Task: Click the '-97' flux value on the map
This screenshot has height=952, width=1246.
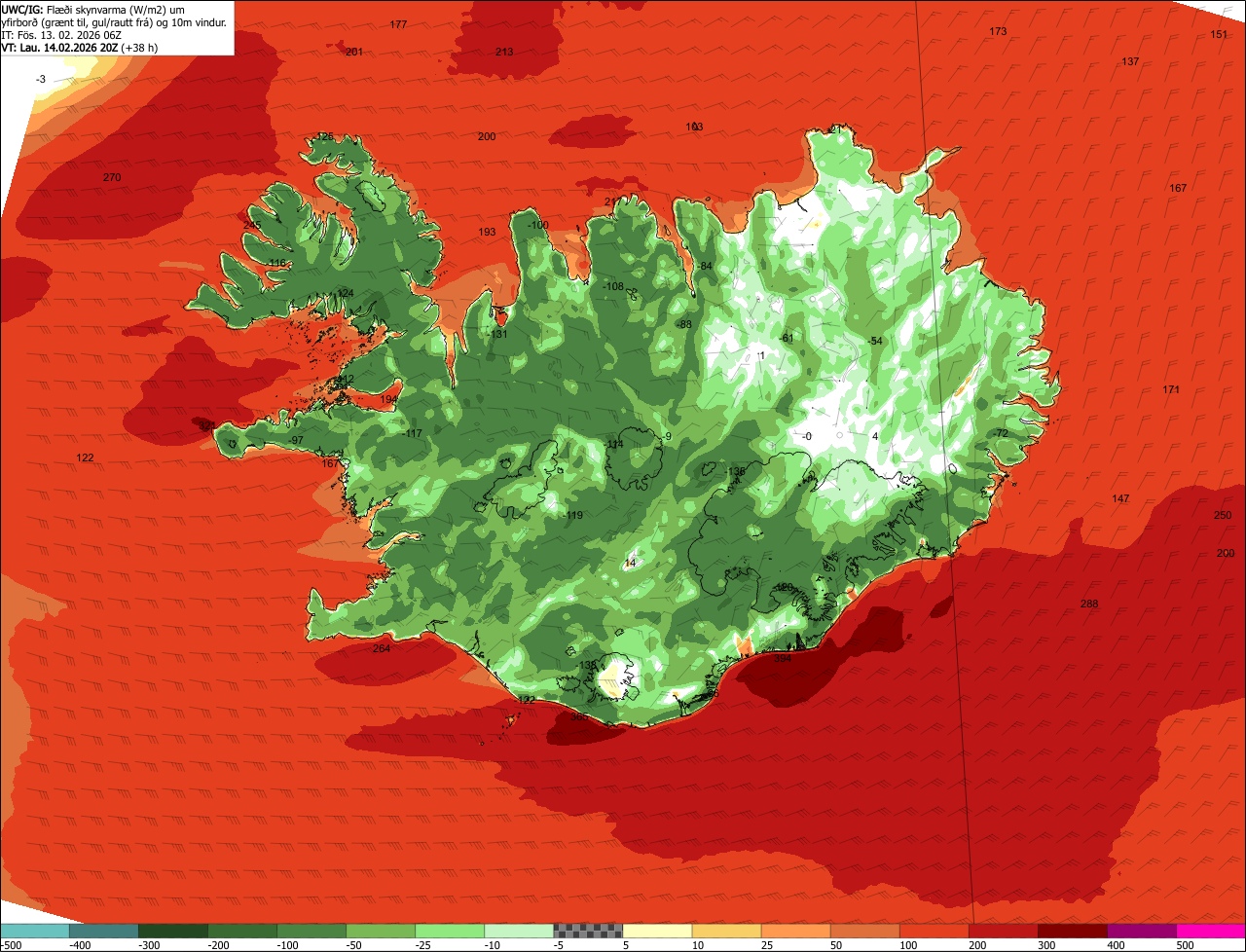Action: point(296,440)
